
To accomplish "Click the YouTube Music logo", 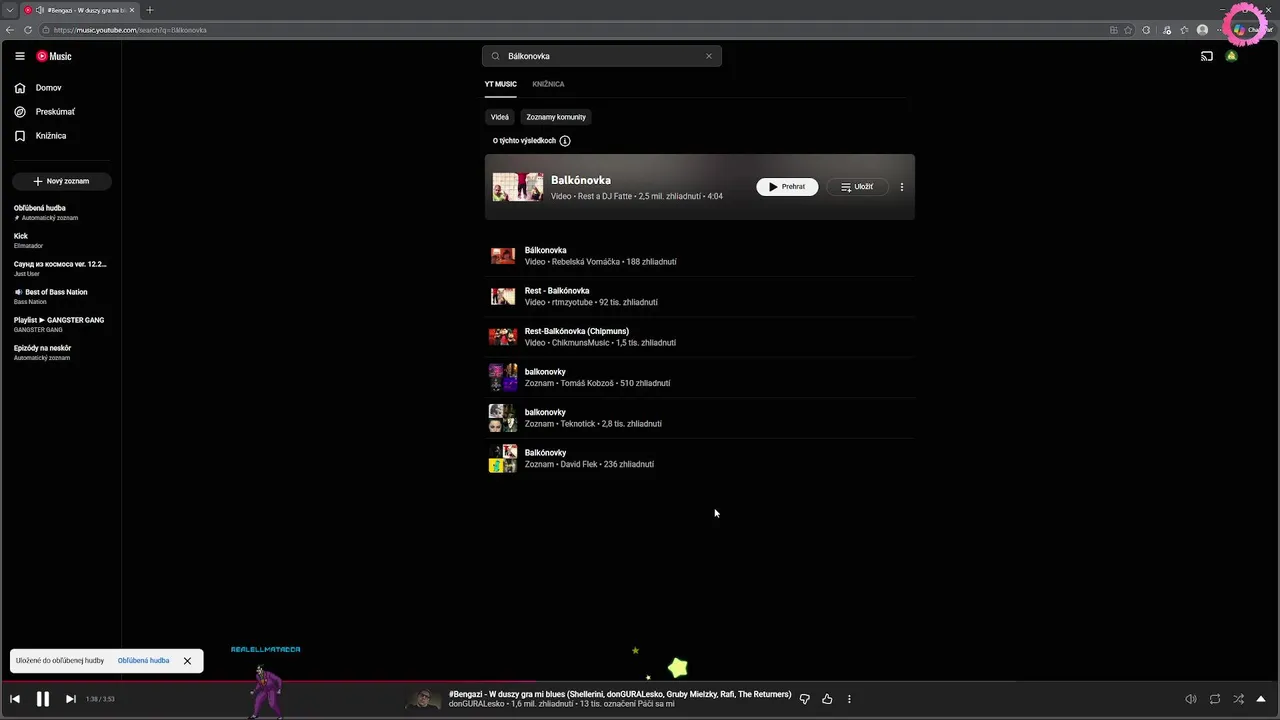I will point(54,56).
